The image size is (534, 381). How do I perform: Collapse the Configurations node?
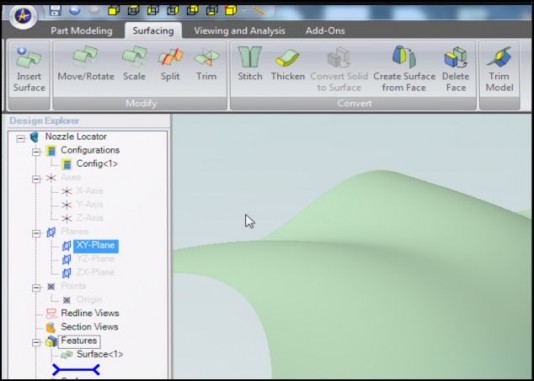(x=36, y=152)
